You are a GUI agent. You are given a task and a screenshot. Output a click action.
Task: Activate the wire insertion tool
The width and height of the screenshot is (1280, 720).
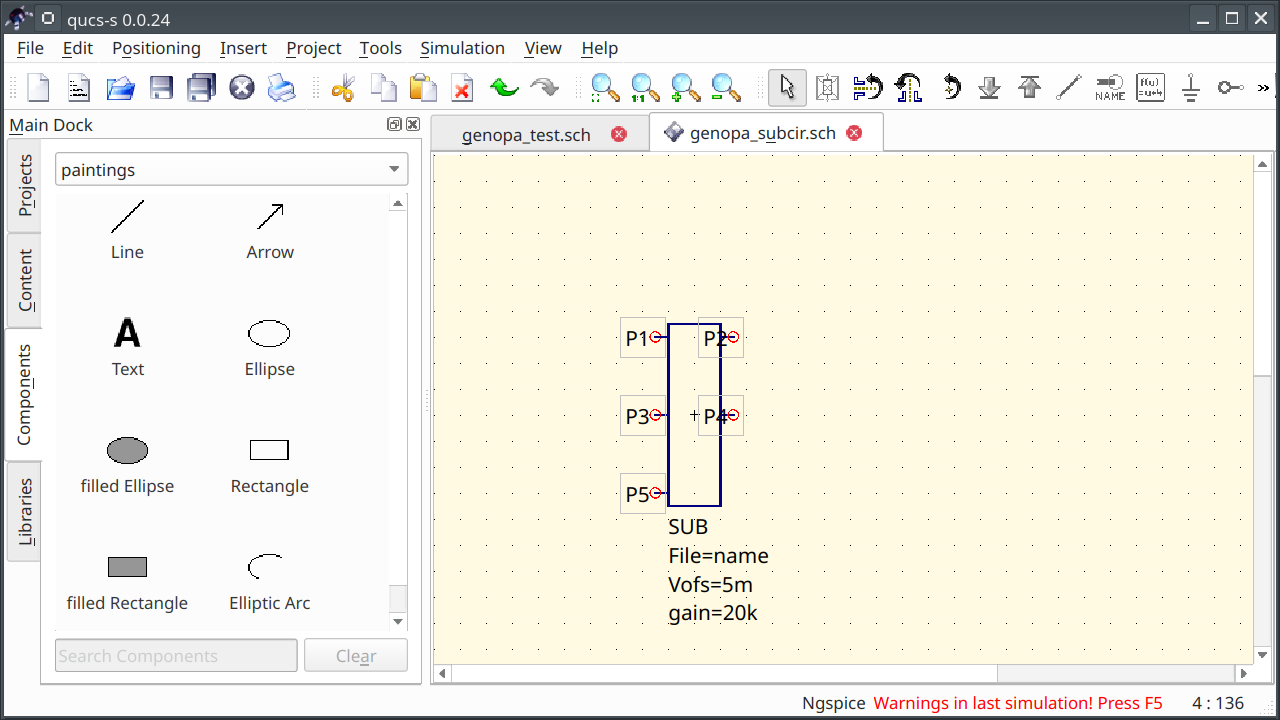[1068, 87]
